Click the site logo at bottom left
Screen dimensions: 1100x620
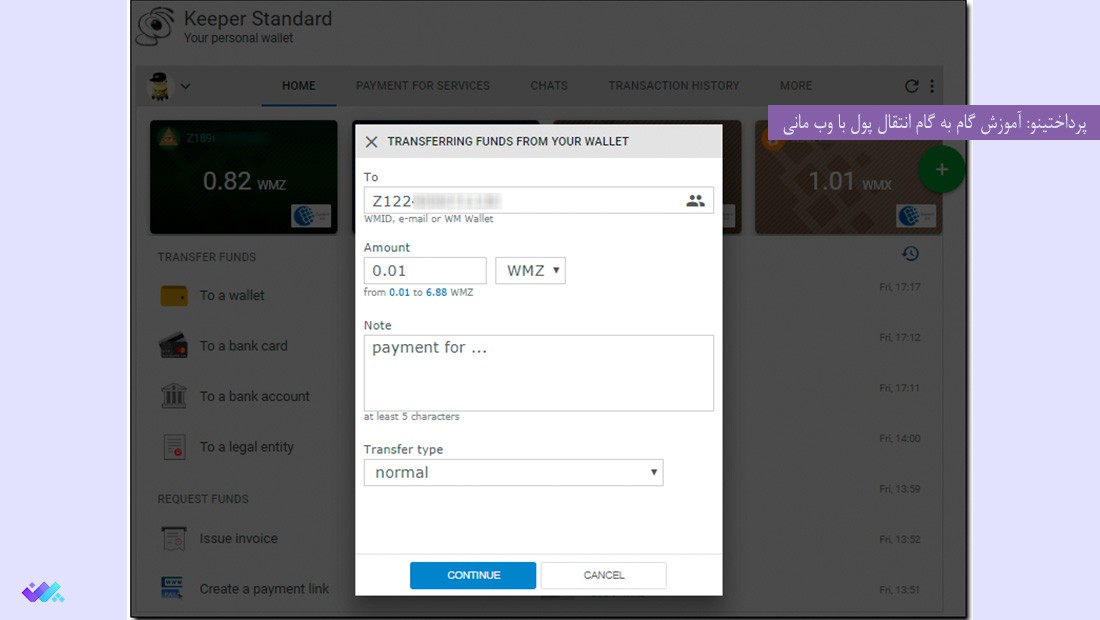pyautogui.click(x=43, y=592)
